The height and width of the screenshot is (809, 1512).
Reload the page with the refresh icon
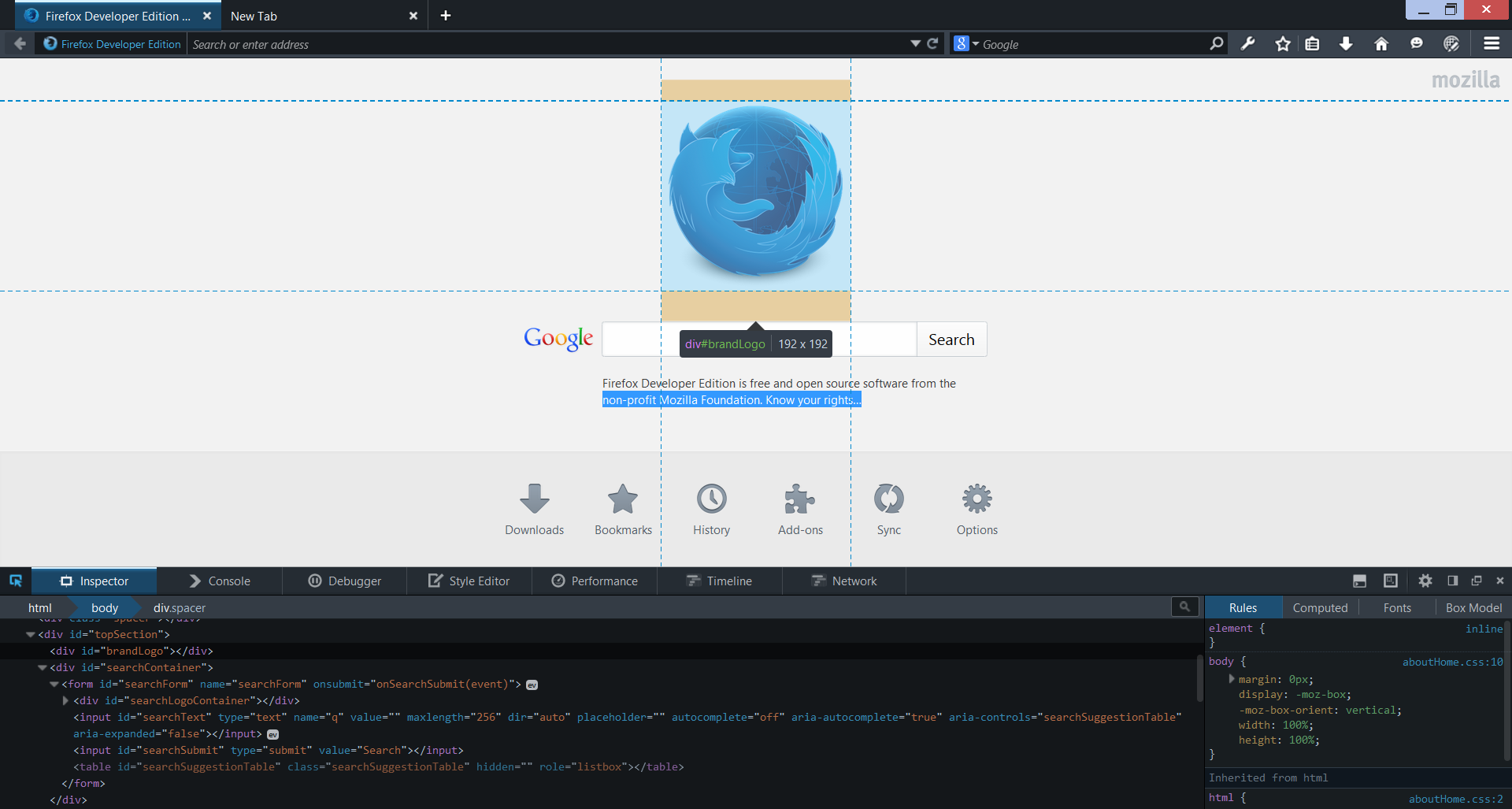pyautogui.click(x=932, y=44)
